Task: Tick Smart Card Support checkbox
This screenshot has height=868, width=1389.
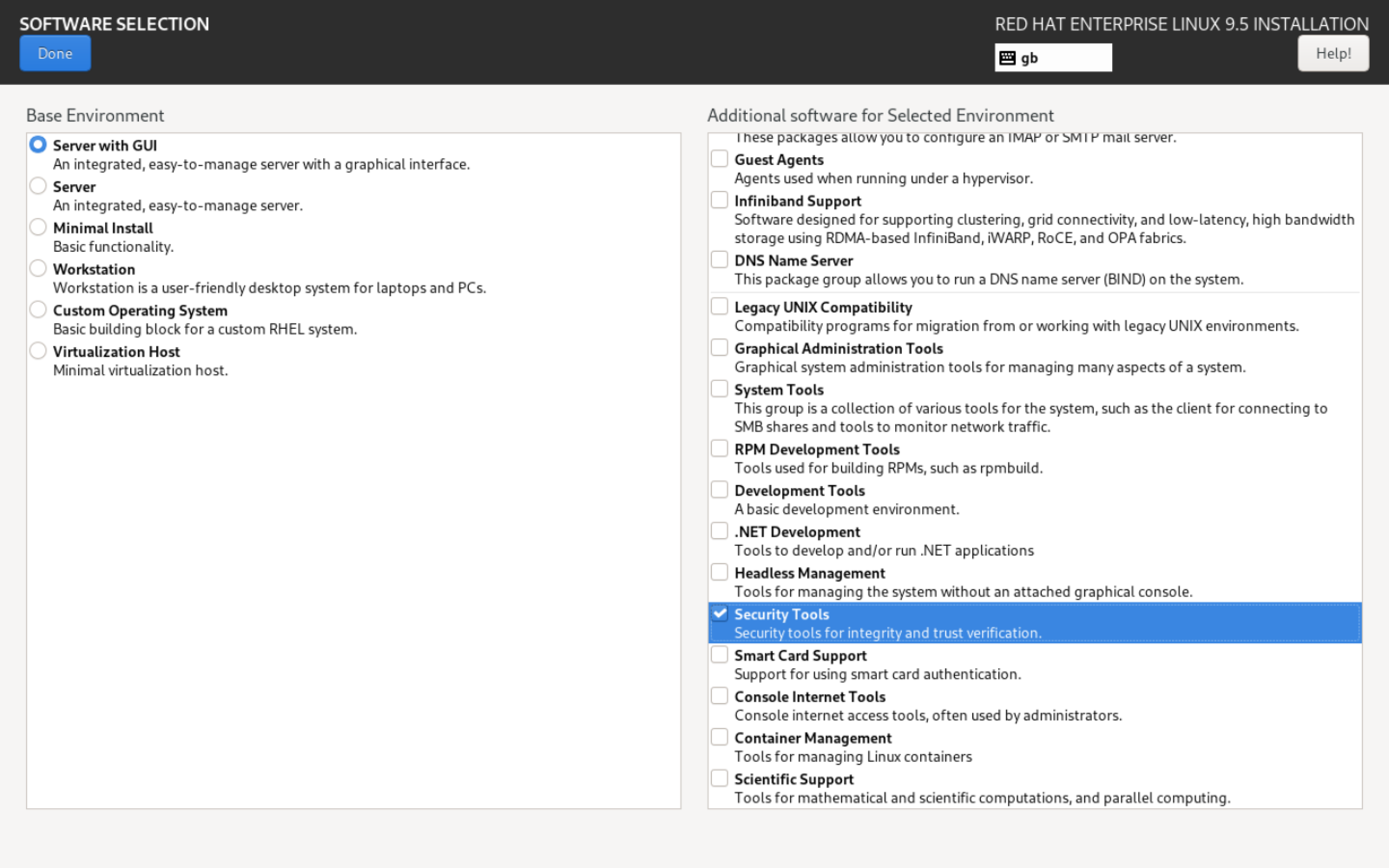Action: (719, 655)
